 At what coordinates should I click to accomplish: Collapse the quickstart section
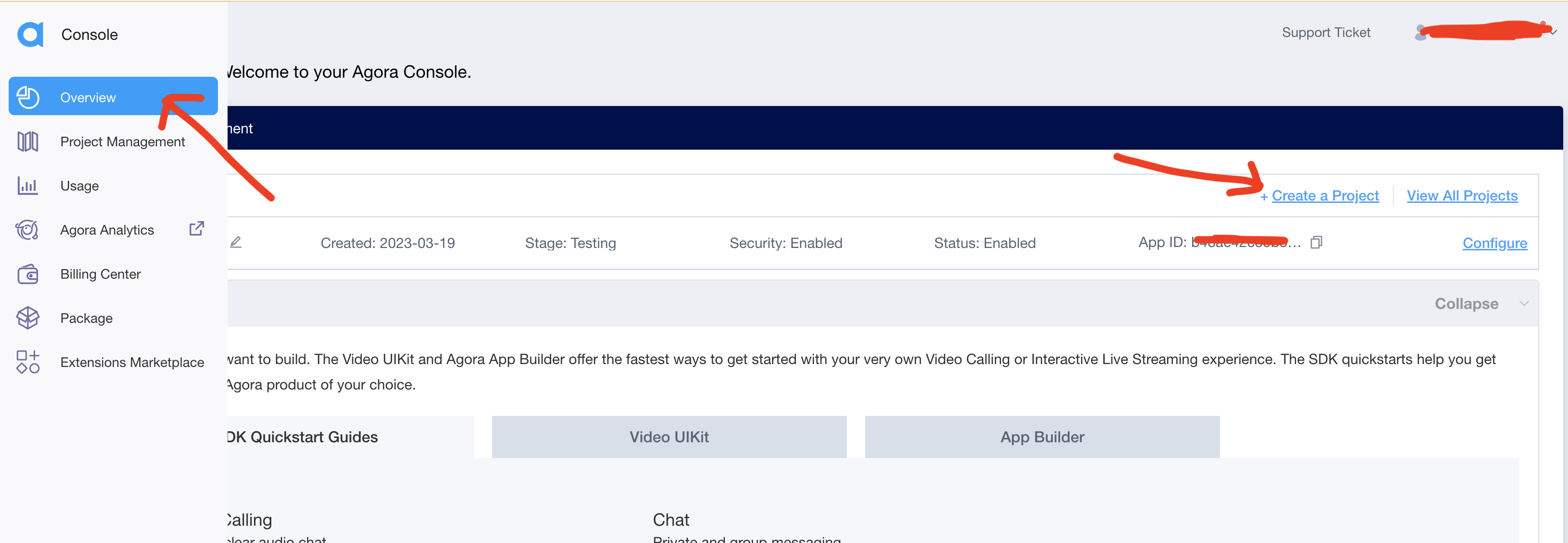[x=1466, y=304]
